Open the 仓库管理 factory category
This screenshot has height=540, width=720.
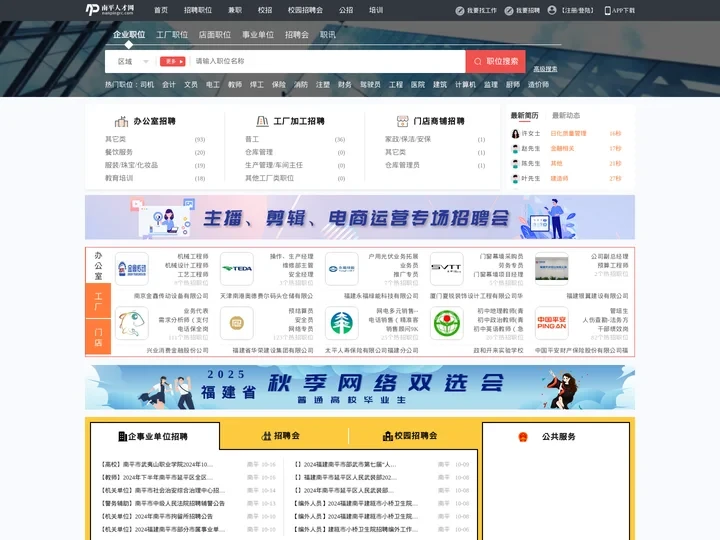coord(259,152)
